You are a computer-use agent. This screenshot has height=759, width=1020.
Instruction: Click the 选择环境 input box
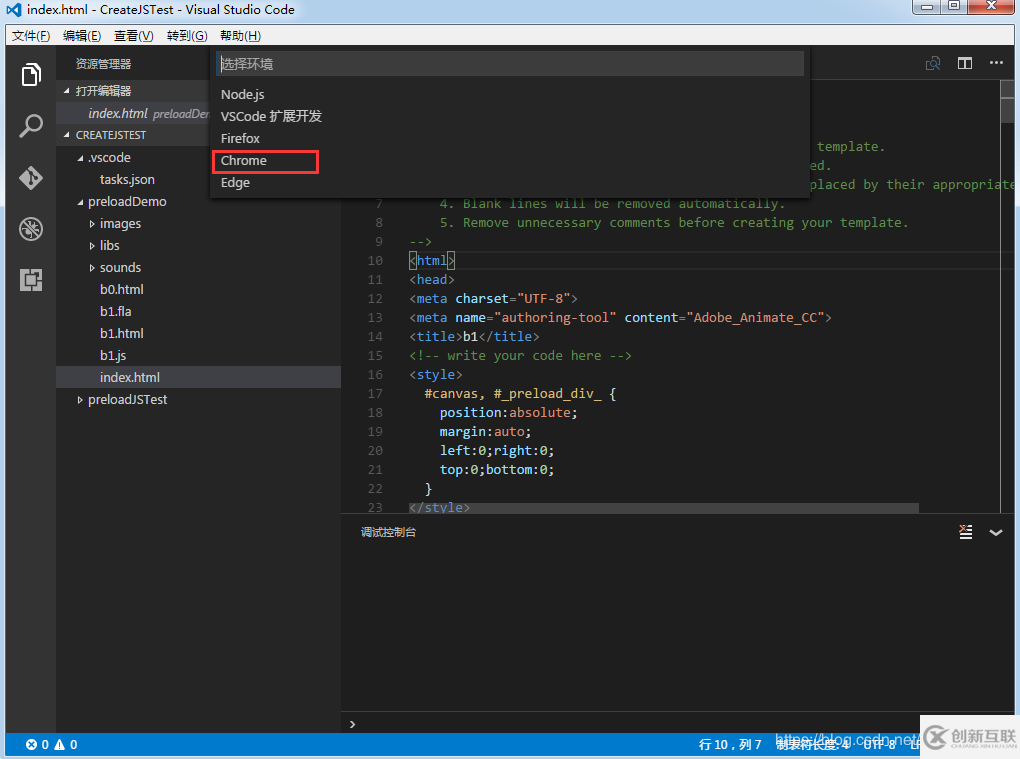510,64
